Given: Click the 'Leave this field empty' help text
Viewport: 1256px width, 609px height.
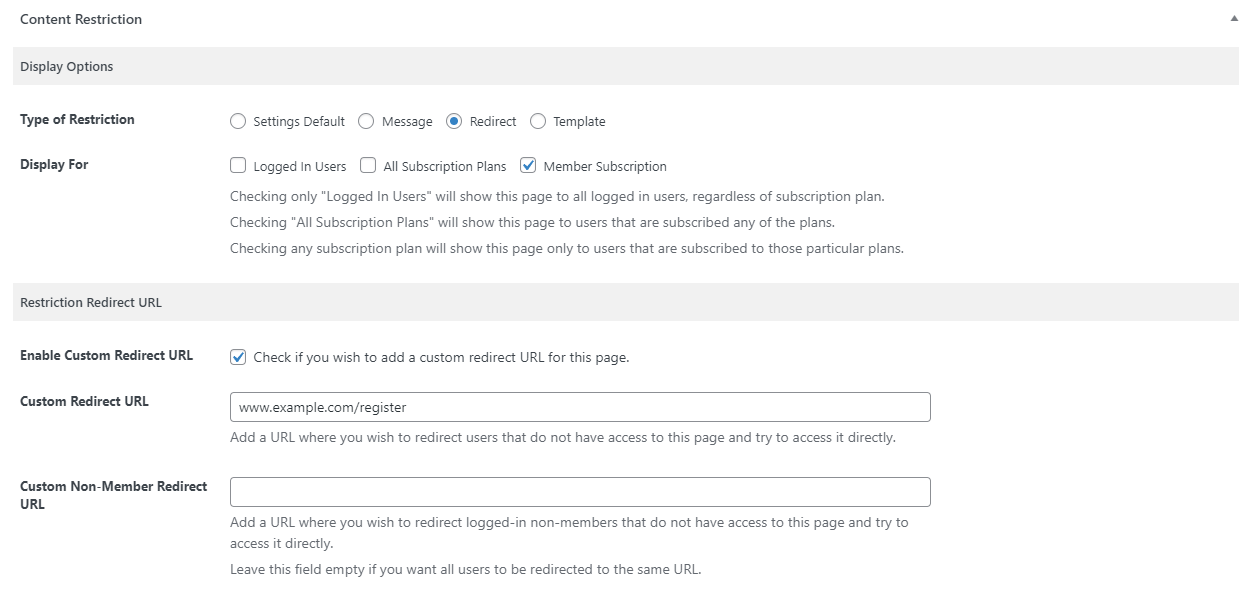Looking at the screenshot, I should [465, 570].
